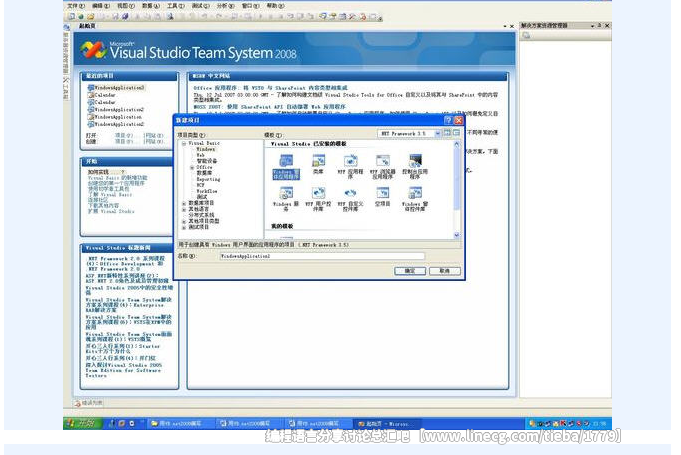Viewport: 681px width, 455px height.
Task: Click the 取消 button
Action: coord(444,271)
